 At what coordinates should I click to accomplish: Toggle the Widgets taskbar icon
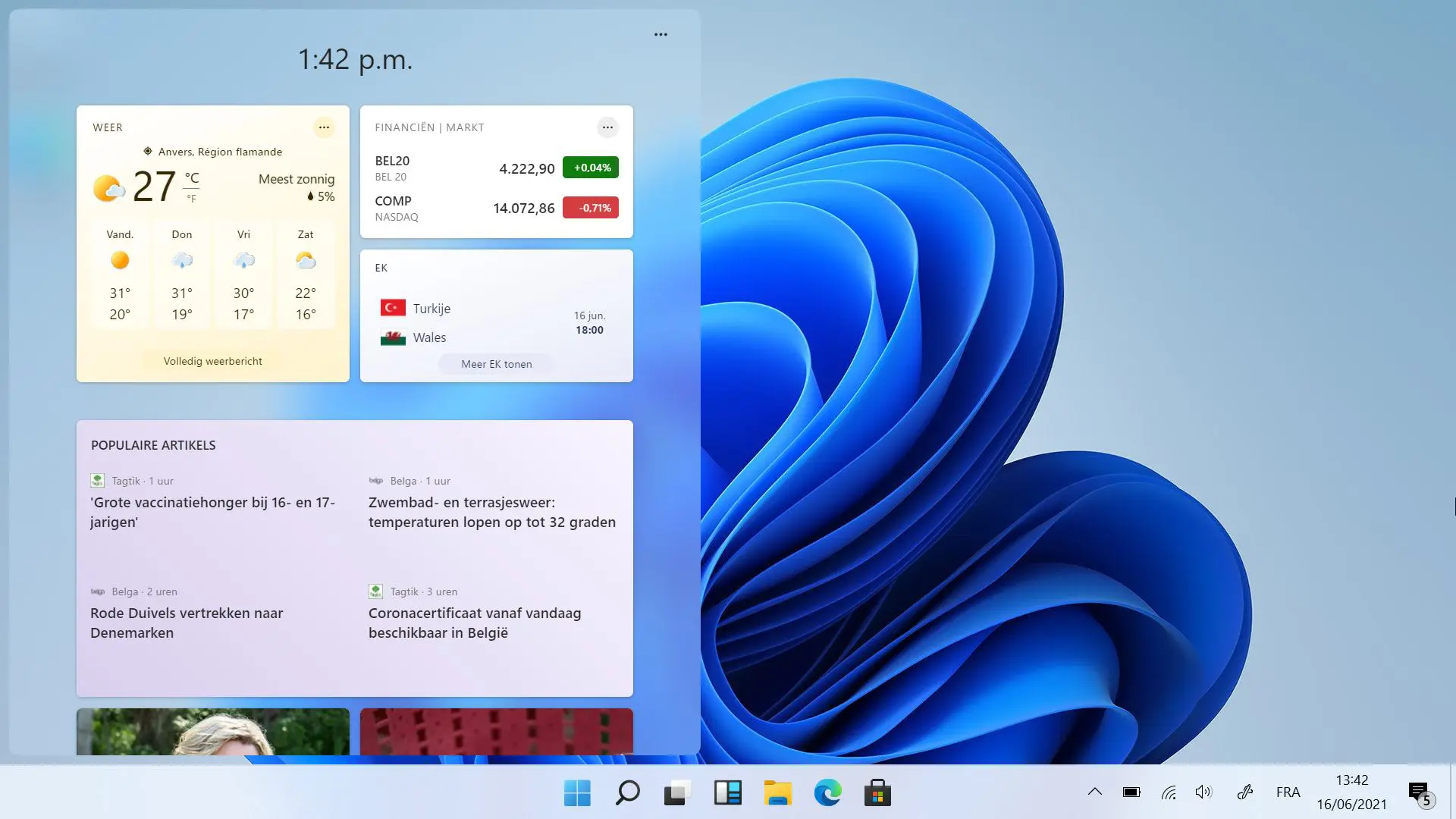tap(727, 793)
